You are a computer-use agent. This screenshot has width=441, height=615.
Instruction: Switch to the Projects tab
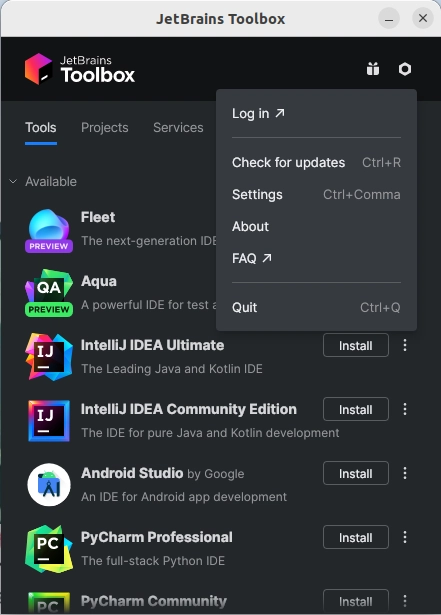104,127
